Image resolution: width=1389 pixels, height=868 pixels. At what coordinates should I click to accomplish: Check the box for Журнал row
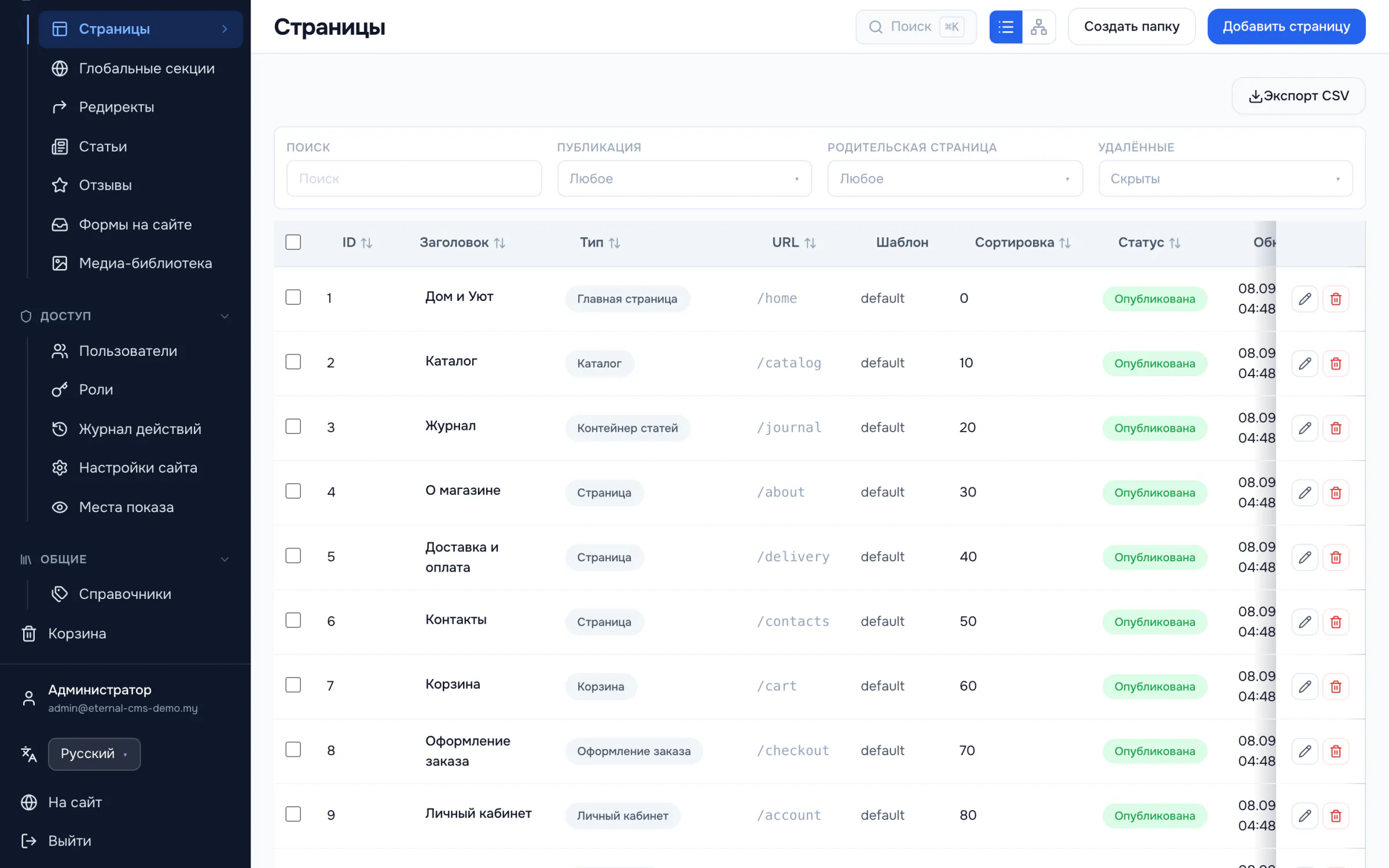pyautogui.click(x=293, y=426)
